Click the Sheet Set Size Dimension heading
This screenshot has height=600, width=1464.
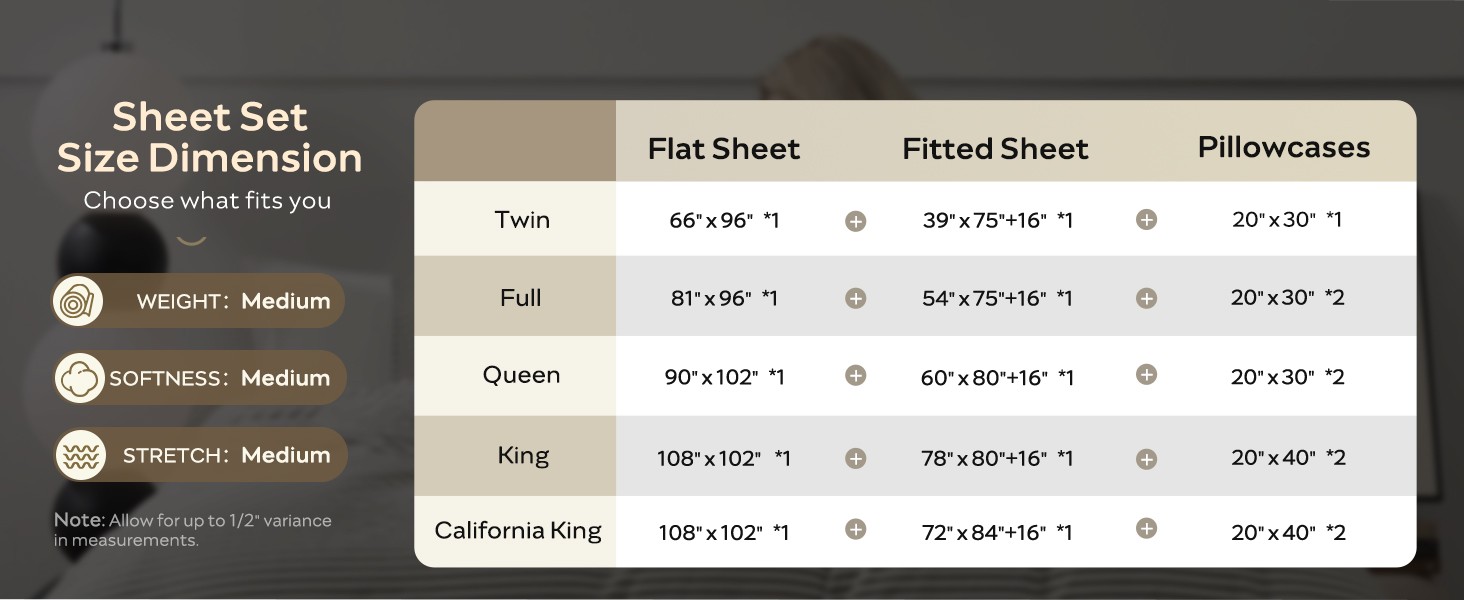tap(209, 138)
